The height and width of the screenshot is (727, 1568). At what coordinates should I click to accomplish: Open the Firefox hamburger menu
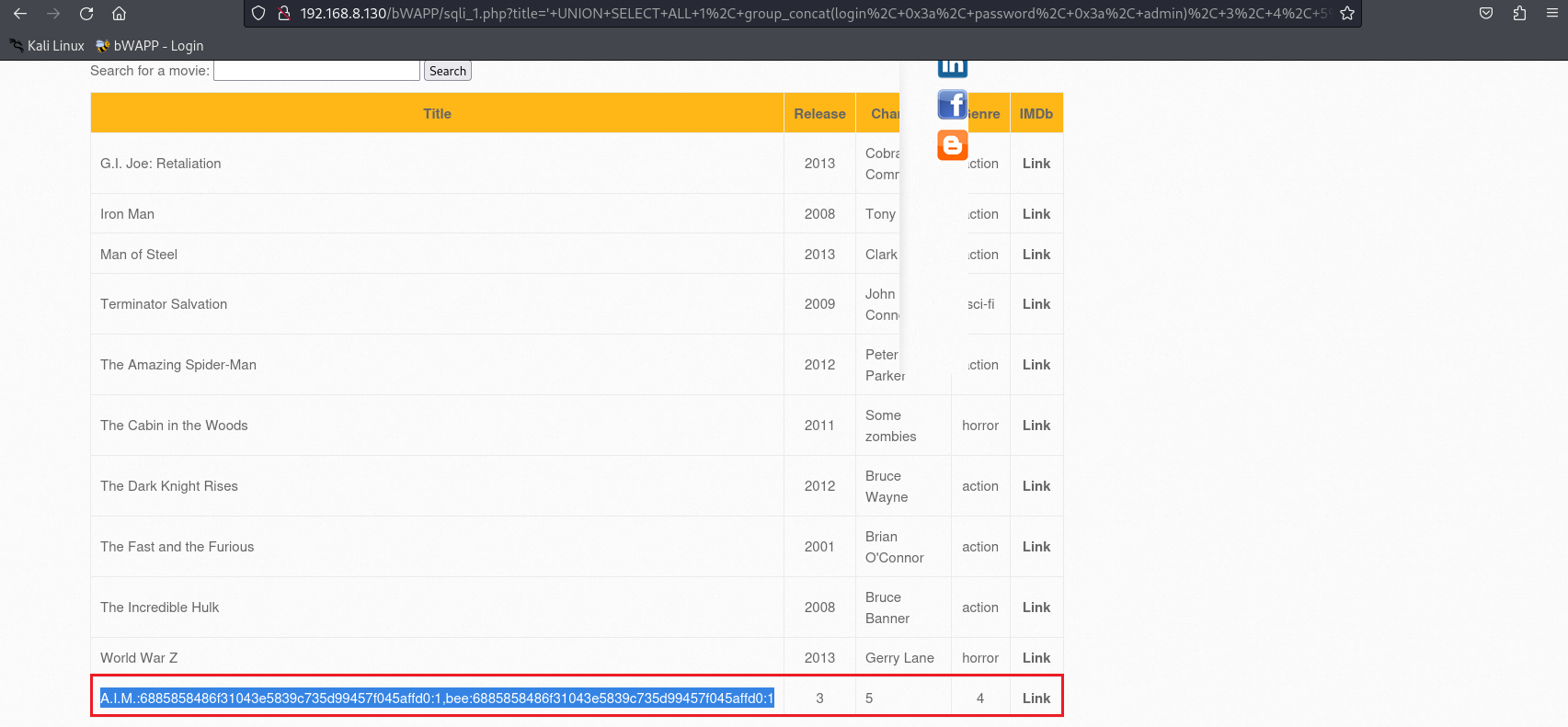(x=1552, y=14)
